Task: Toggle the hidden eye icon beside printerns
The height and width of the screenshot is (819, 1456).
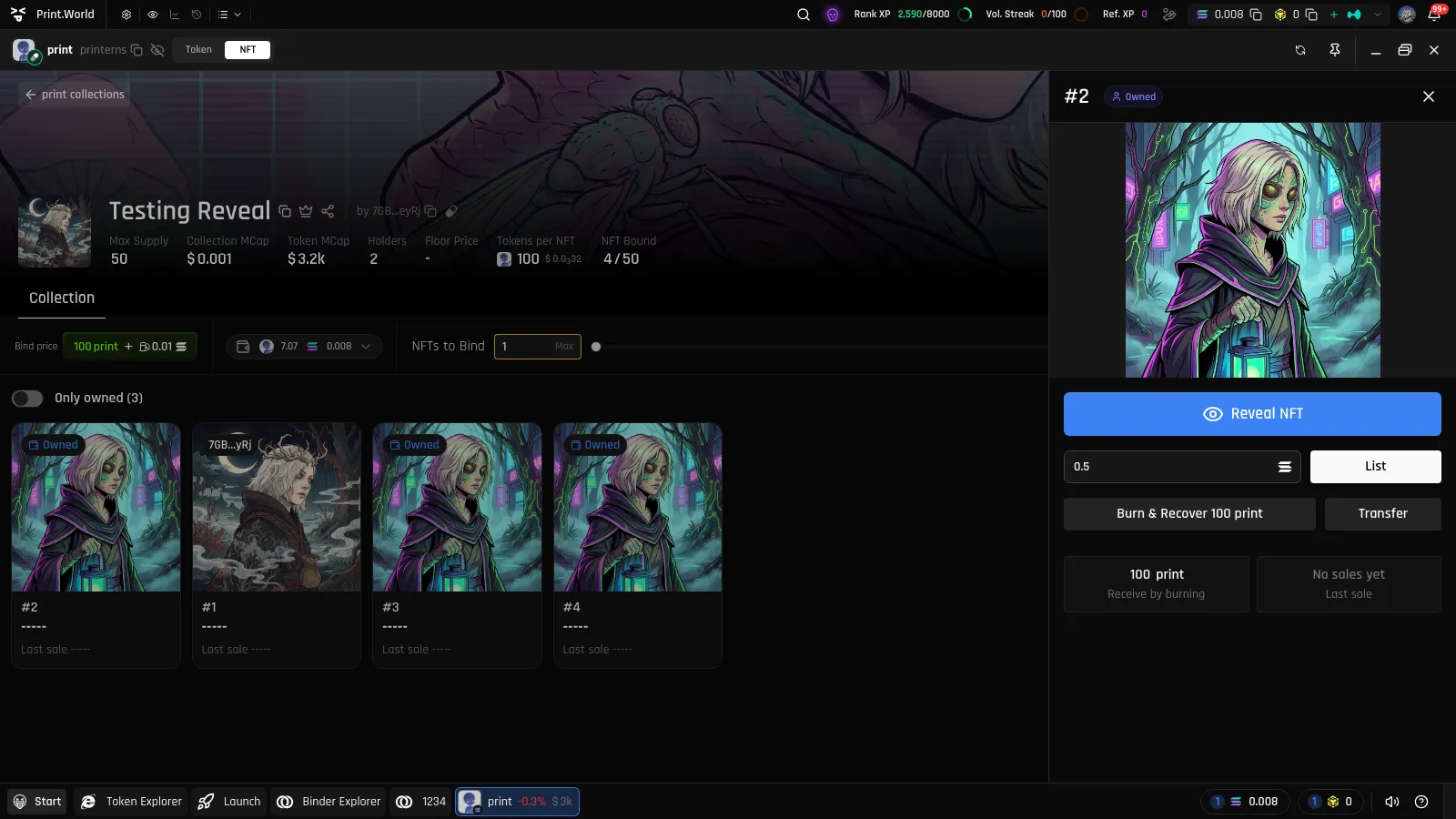Action: tap(157, 50)
